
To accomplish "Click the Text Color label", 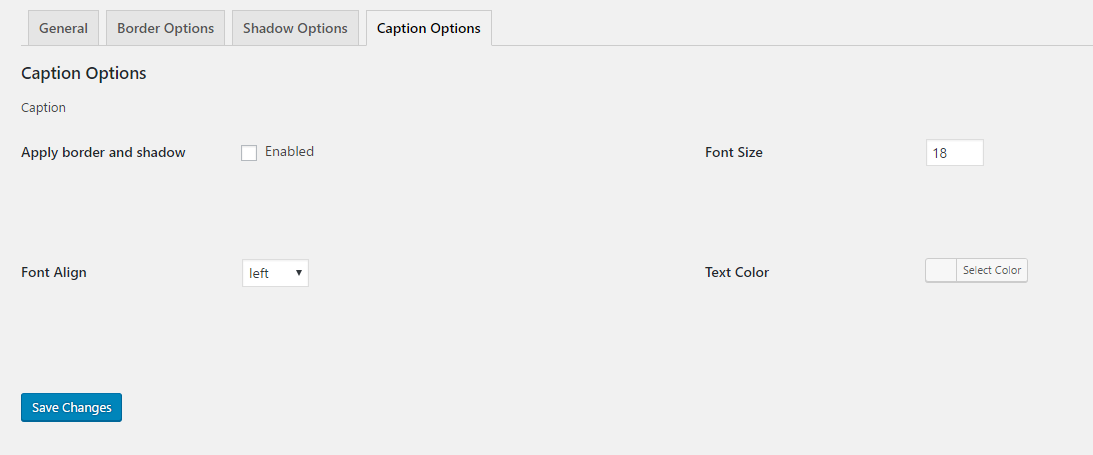I will 737,272.
